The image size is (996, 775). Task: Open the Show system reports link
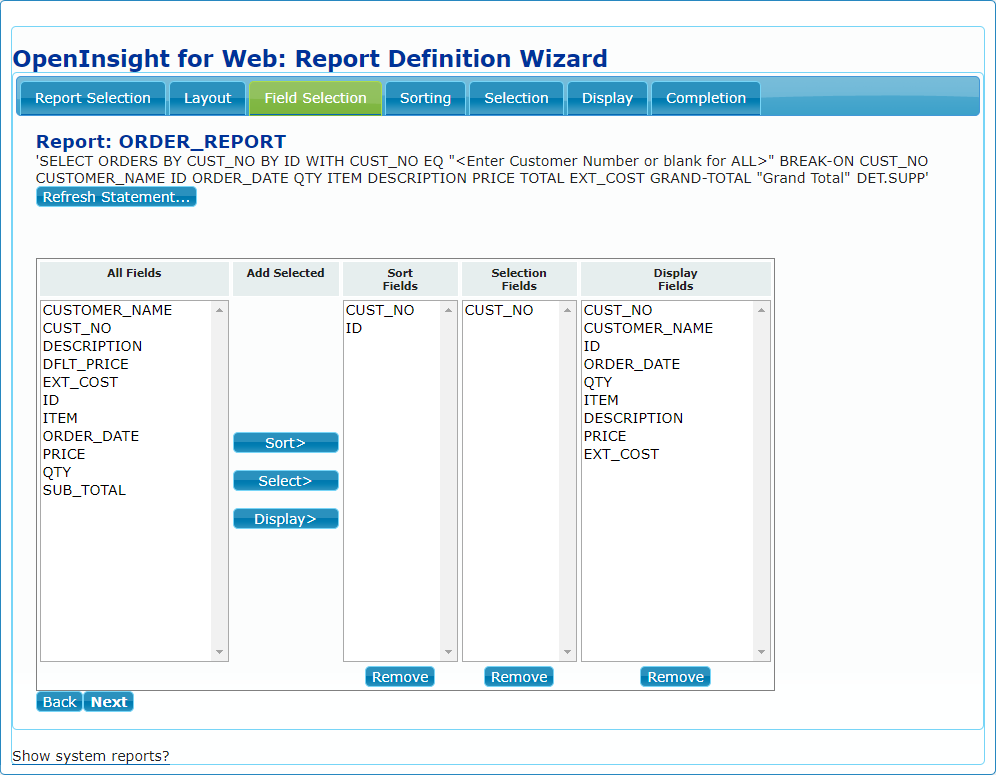click(x=91, y=756)
